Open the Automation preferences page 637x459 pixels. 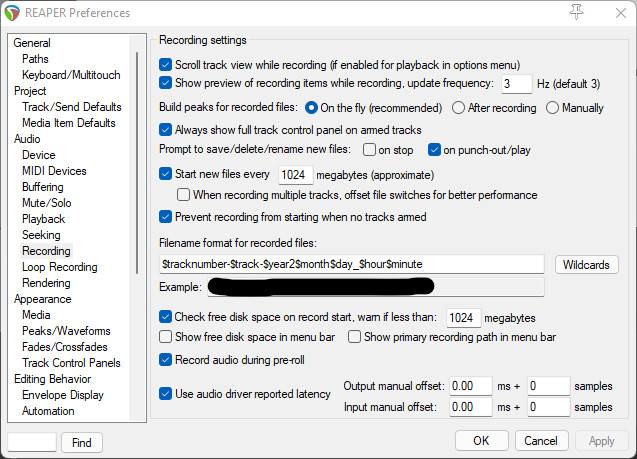[48, 411]
